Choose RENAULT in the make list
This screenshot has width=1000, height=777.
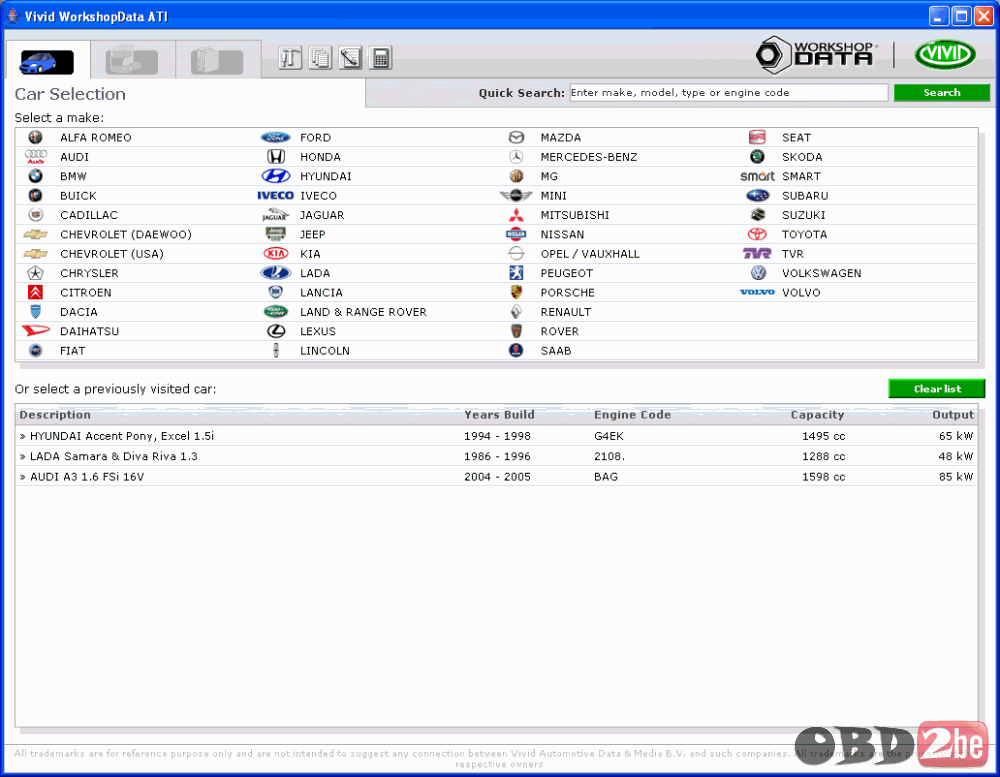(566, 312)
